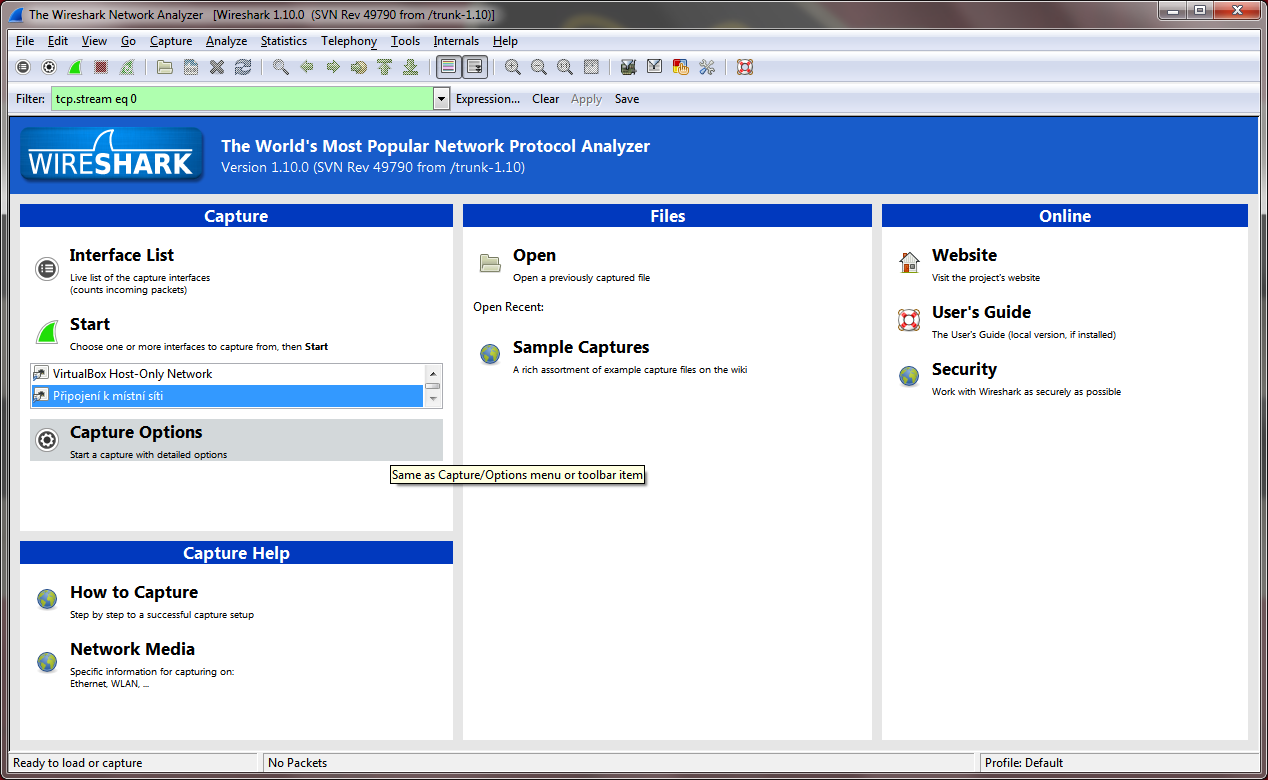Open the interface list toolbar icon
Screen dimensions: 1268x780
pos(23,67)
